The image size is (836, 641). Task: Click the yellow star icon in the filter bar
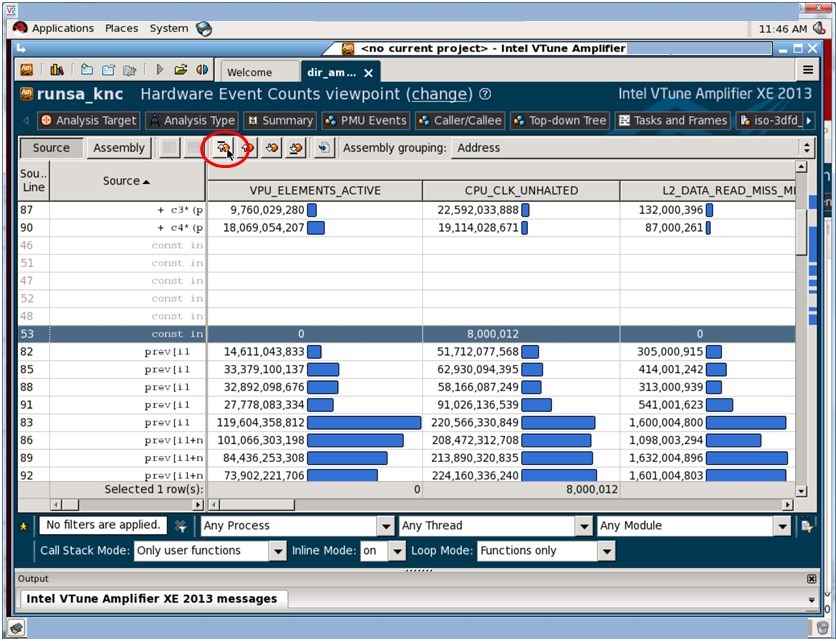coord(23,527)
